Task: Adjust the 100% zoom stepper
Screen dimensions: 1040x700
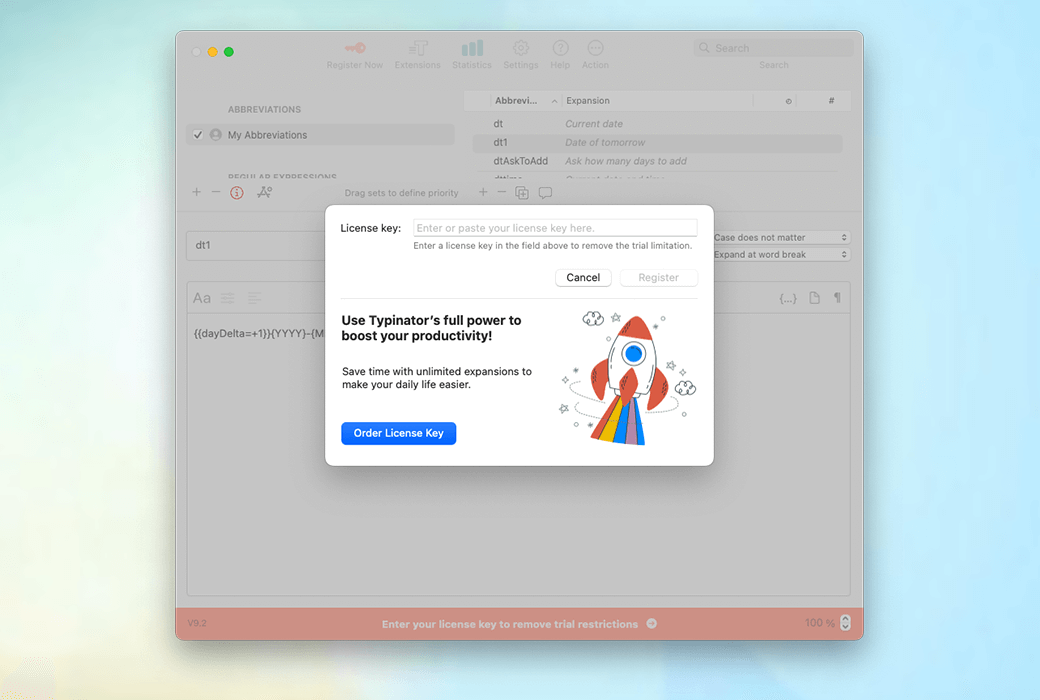Action: [844, 622]
